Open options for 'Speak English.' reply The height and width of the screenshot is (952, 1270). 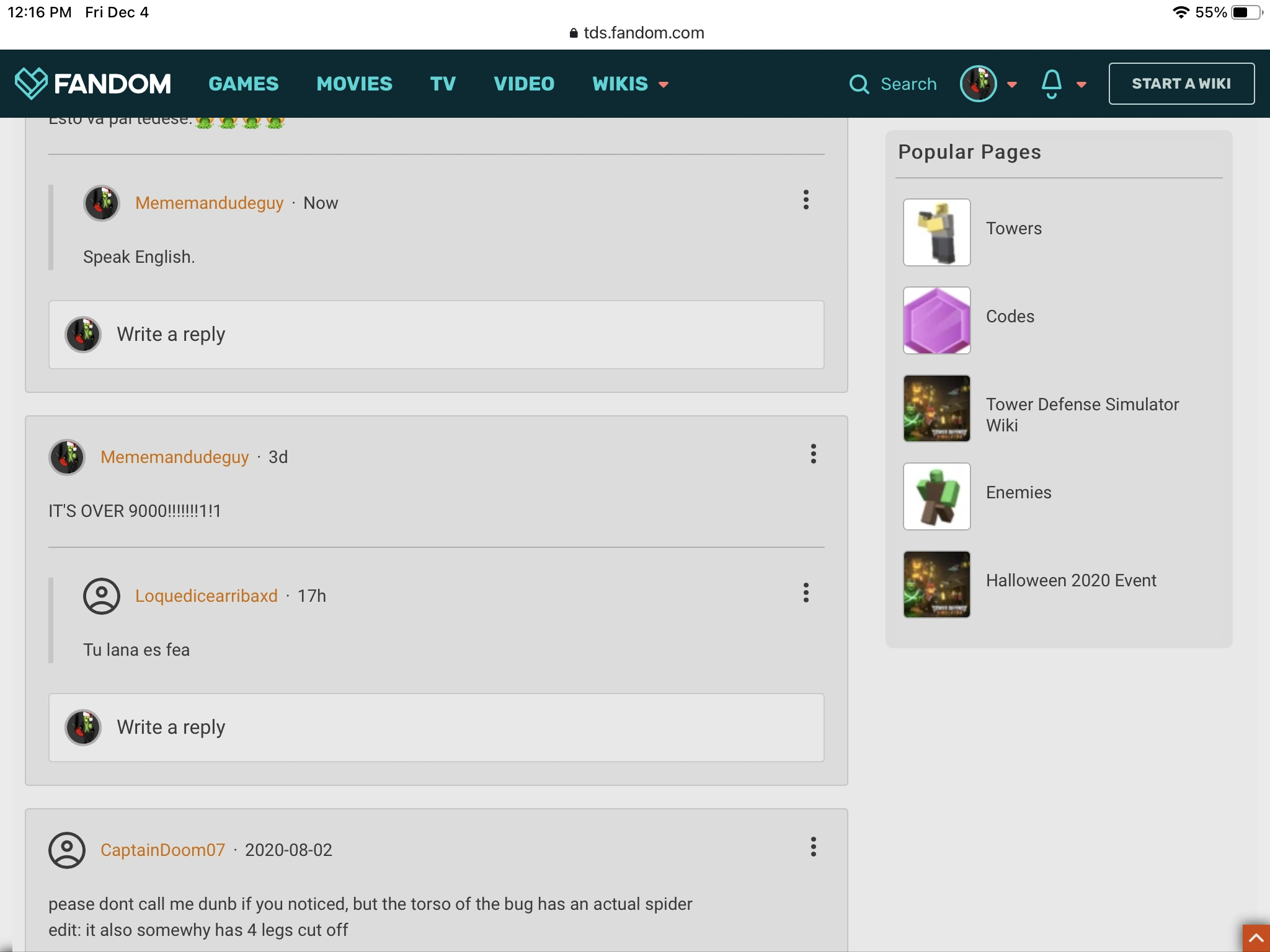(806, 200)
